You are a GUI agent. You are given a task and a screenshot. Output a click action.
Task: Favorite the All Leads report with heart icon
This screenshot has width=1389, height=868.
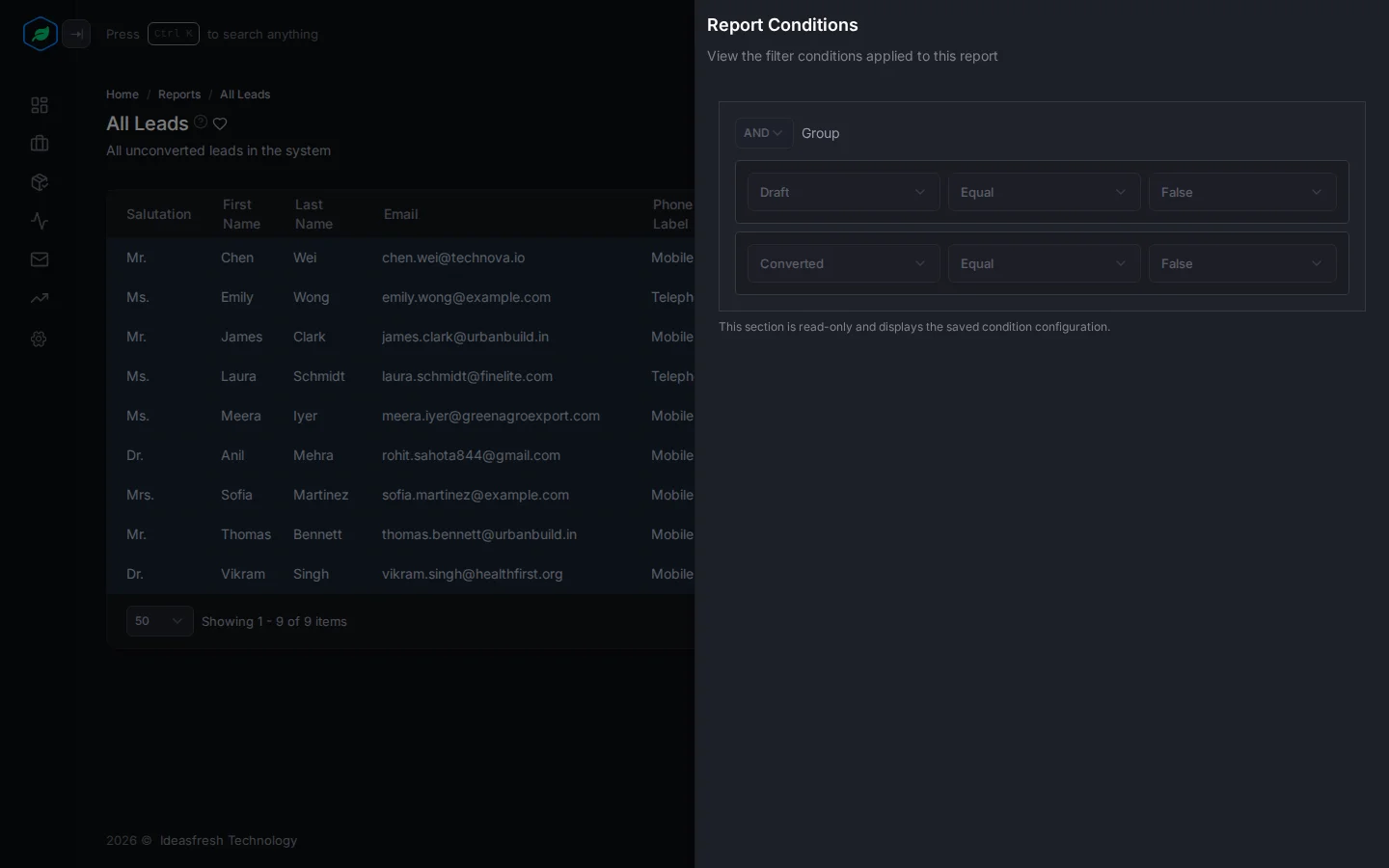click(220, 123)
